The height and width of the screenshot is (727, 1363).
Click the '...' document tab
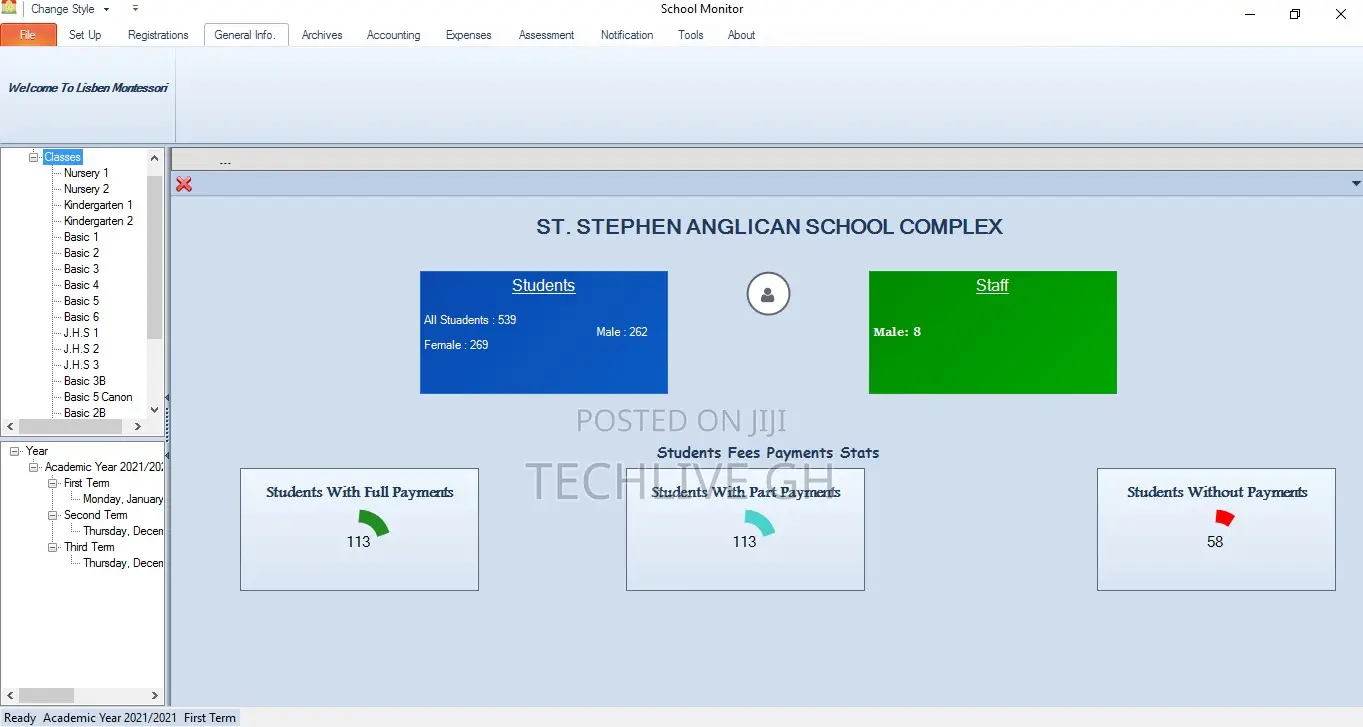(x=225, y=160)
